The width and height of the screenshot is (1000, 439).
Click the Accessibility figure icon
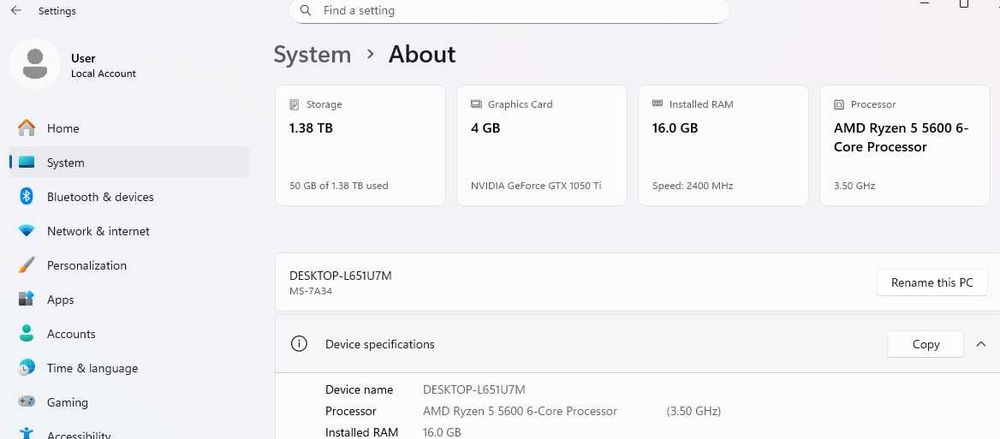26,433
